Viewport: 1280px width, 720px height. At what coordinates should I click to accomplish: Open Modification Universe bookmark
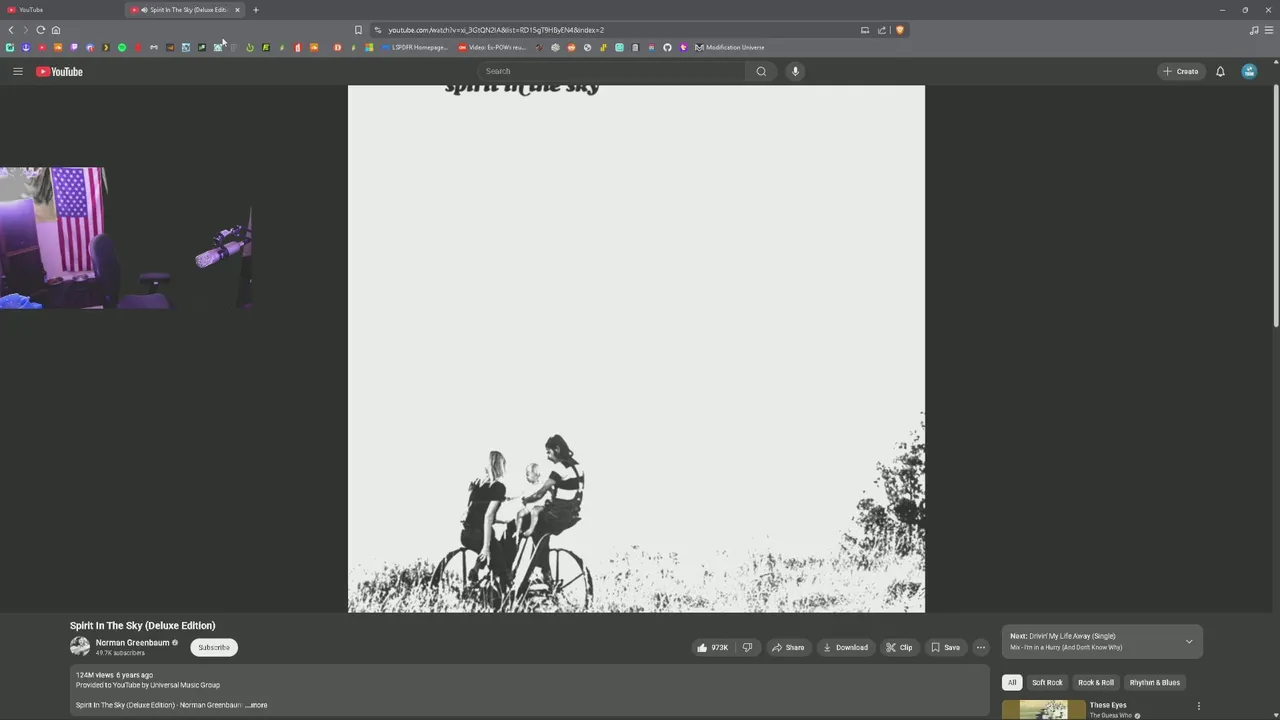point(729,47)
